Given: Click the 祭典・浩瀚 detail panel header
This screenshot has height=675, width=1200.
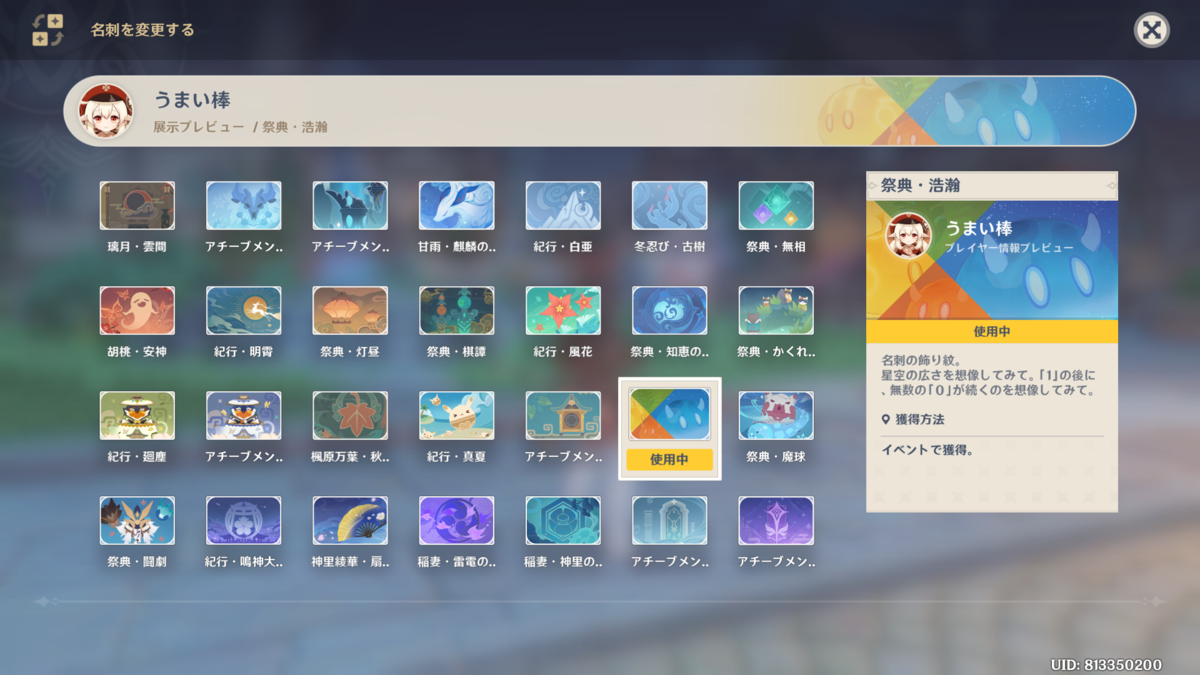Looking at the screenshot, I should pyautogui.click(x=992, y=185).
